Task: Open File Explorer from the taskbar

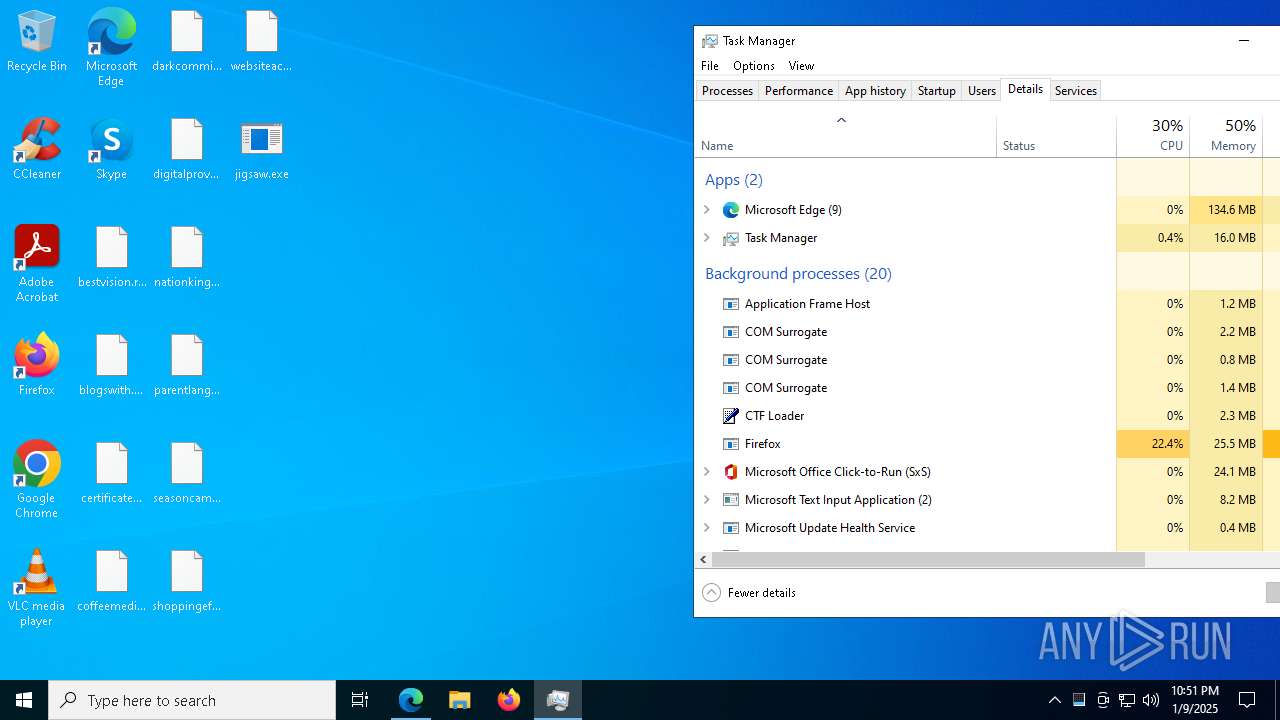Action: click(459, 700)
